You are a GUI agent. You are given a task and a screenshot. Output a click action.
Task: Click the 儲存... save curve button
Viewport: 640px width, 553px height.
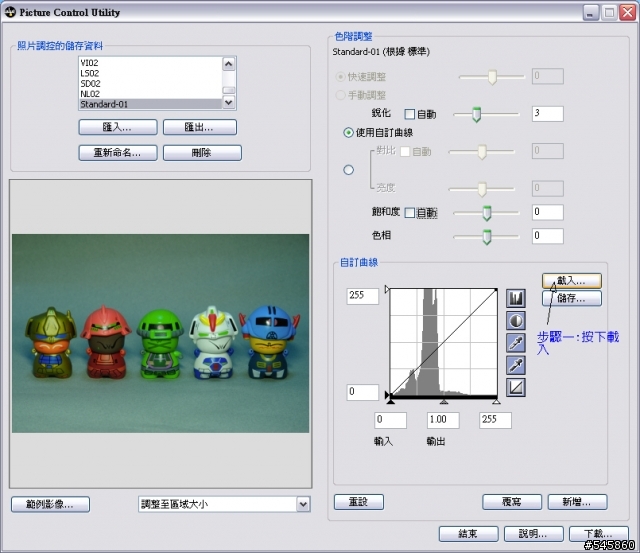571,298
